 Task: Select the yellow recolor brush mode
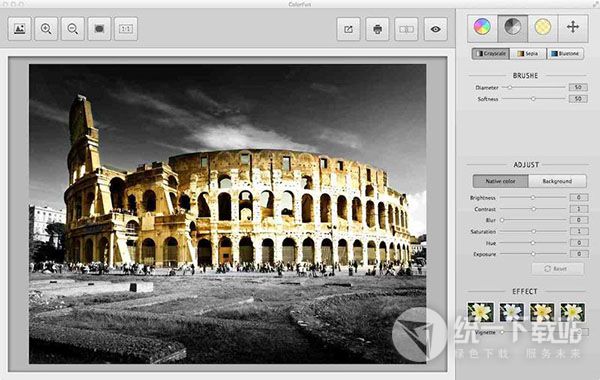point(543,27)
